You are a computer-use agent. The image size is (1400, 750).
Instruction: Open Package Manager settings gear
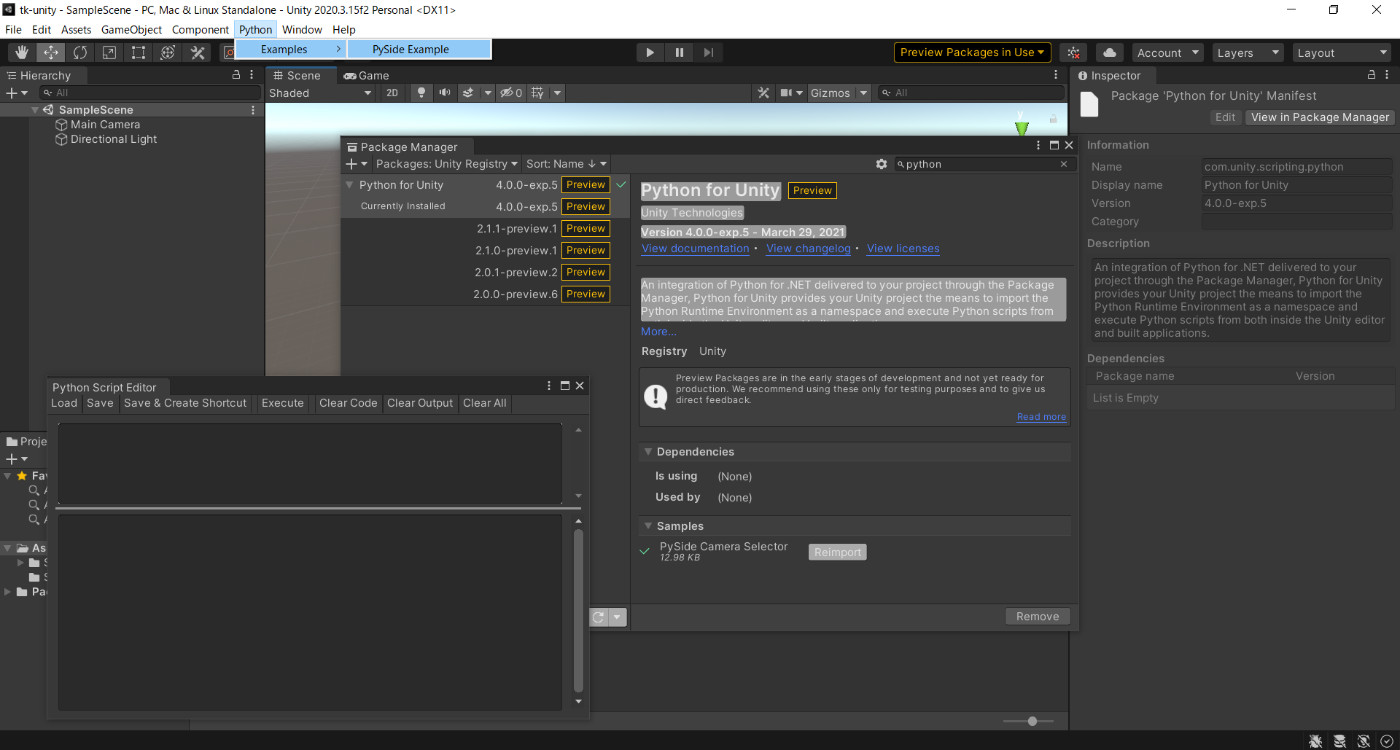coord(881,164)
